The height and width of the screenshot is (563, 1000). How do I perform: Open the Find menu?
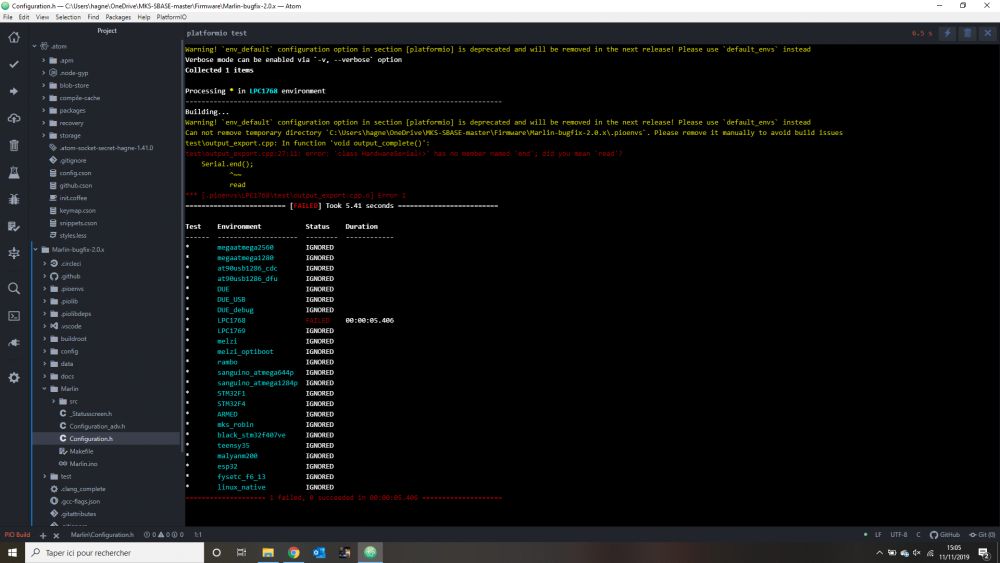point(93,17)
